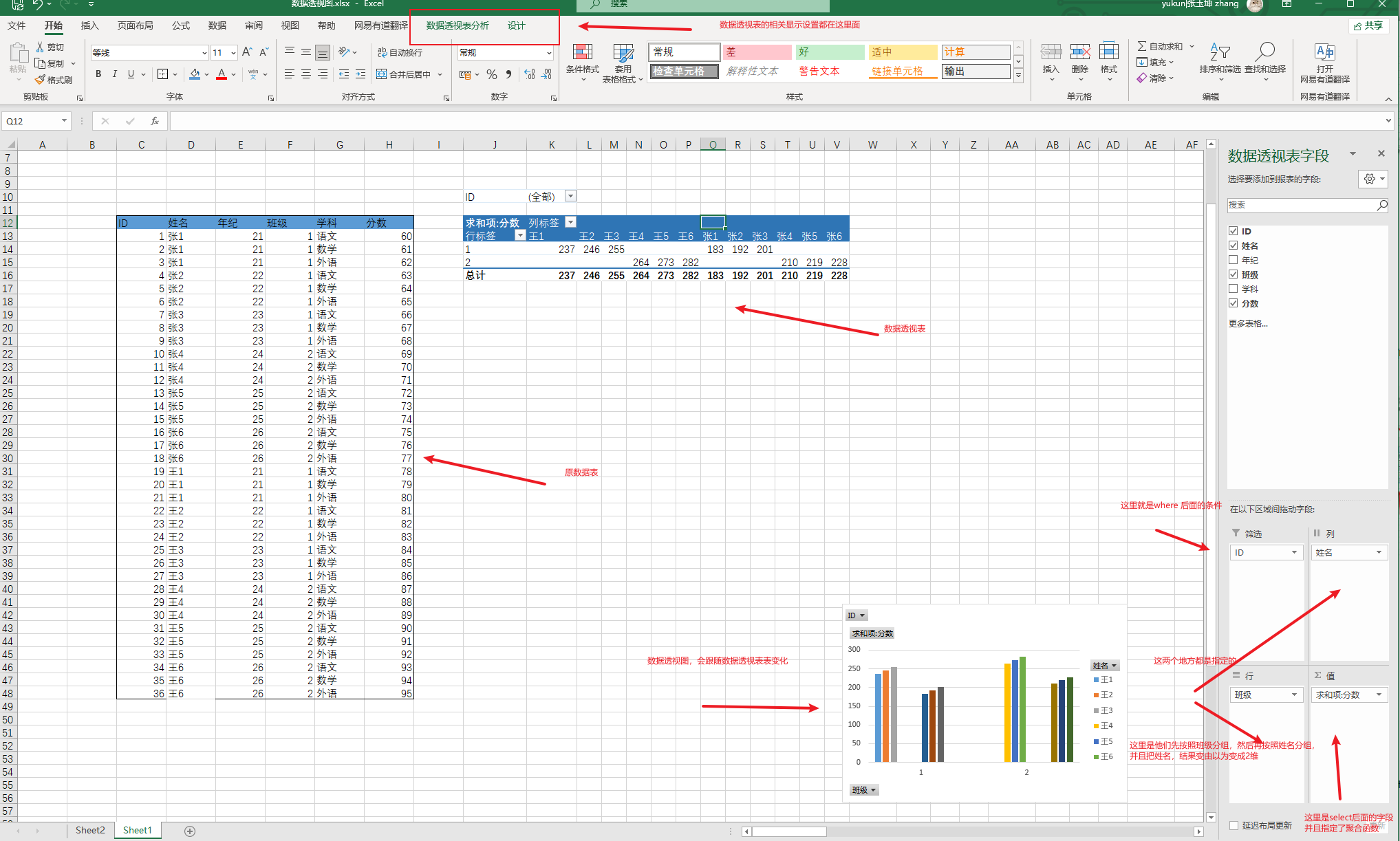Image resolution: width=1400 pixels, height=841 pixels.
Task: Click the 更多表格... link
Action: click(x=1248, y=323)
